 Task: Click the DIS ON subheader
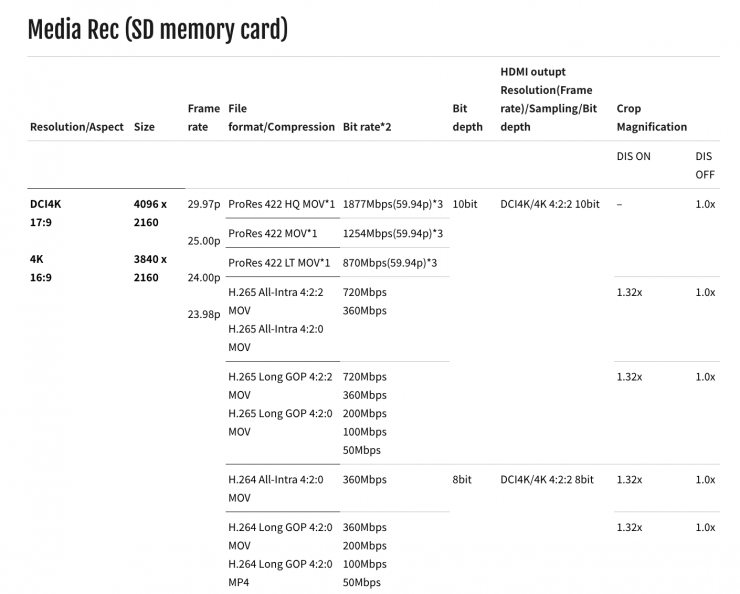[633, 156]
